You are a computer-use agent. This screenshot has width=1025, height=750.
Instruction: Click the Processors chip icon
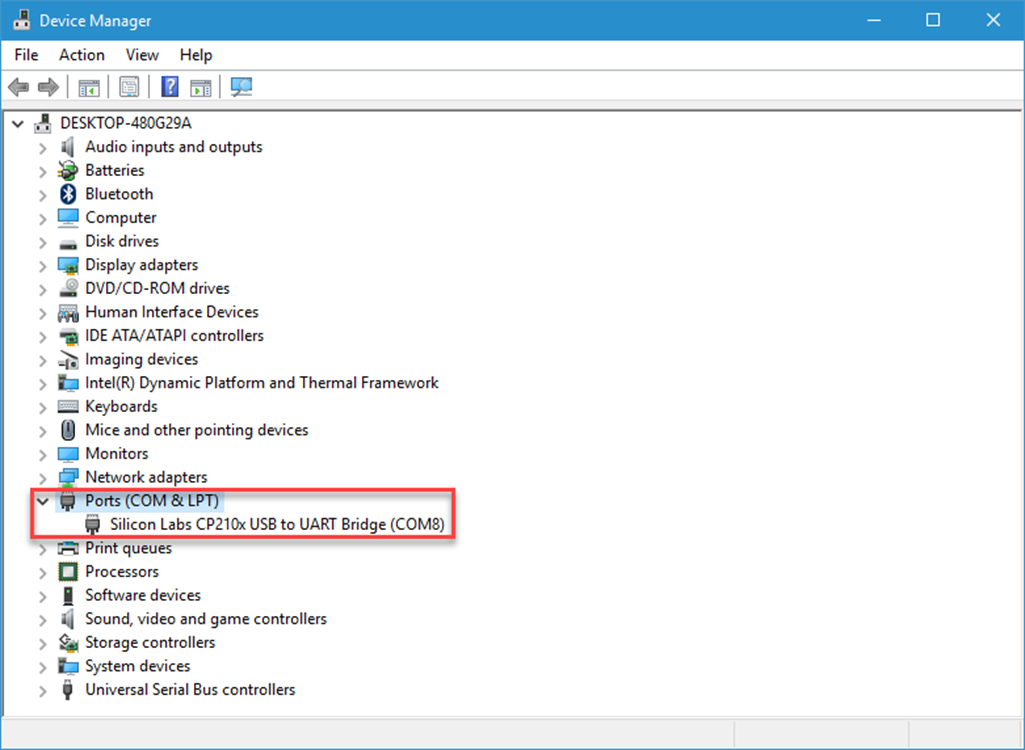[x=68, y=572]
